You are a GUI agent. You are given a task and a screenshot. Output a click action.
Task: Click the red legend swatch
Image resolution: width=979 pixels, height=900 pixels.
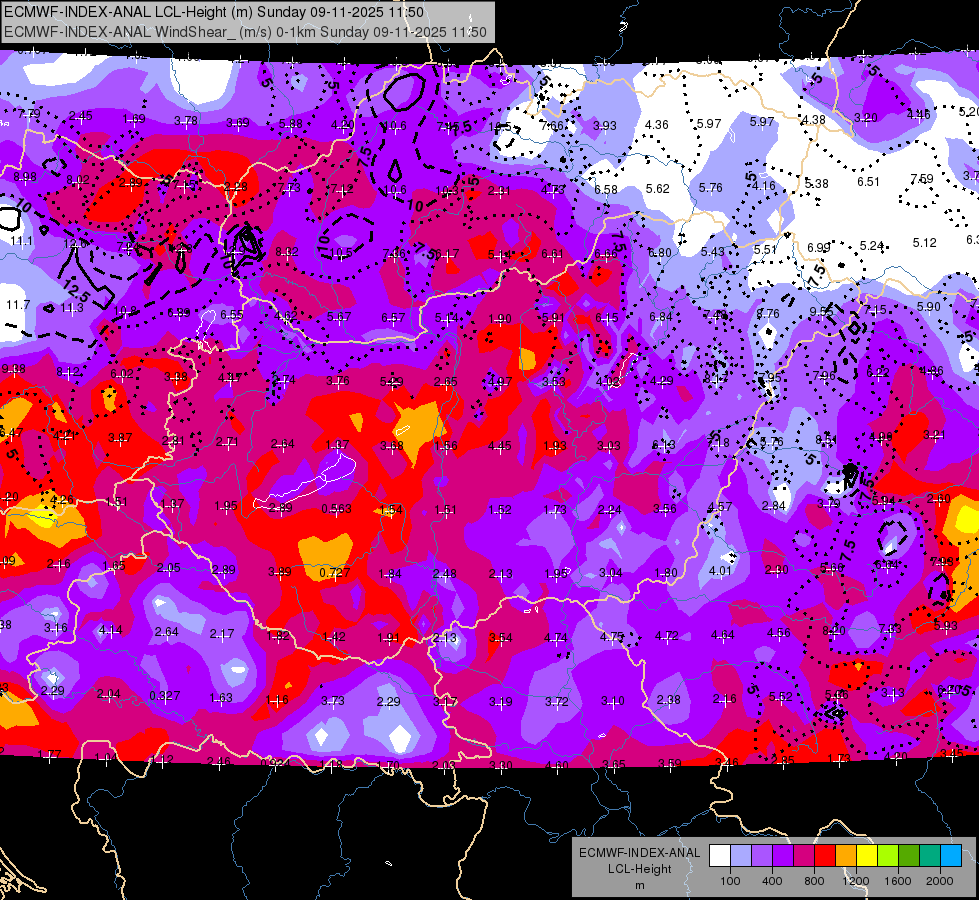[x=825, y=856]
